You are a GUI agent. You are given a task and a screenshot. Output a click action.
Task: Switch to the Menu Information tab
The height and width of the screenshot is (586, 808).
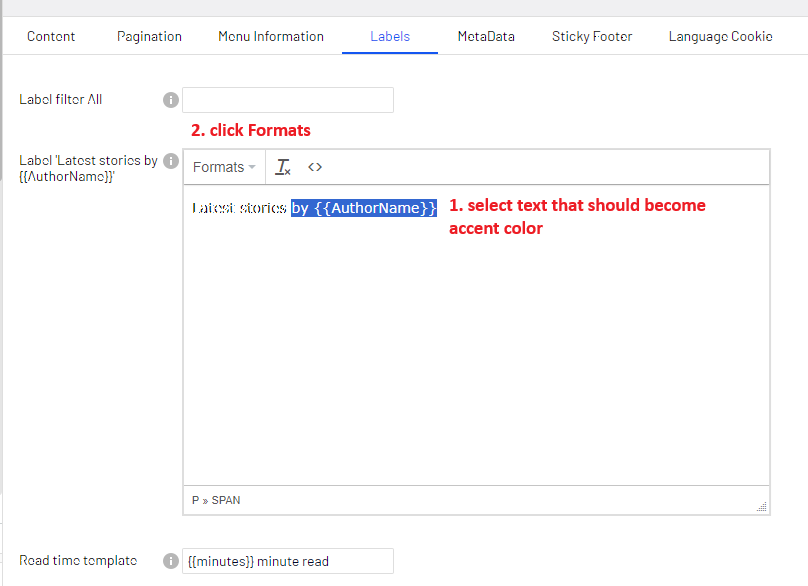[270, 36]
